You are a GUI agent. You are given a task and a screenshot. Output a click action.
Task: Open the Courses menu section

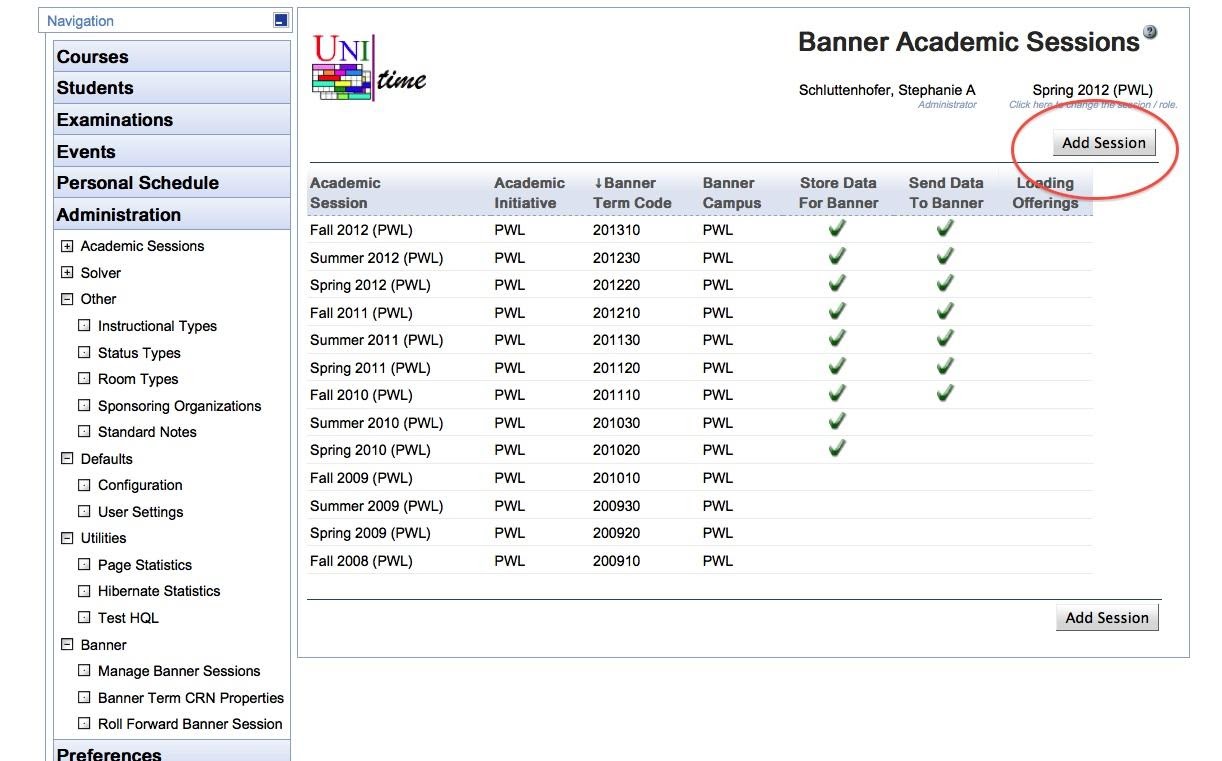tap(172, 57)
